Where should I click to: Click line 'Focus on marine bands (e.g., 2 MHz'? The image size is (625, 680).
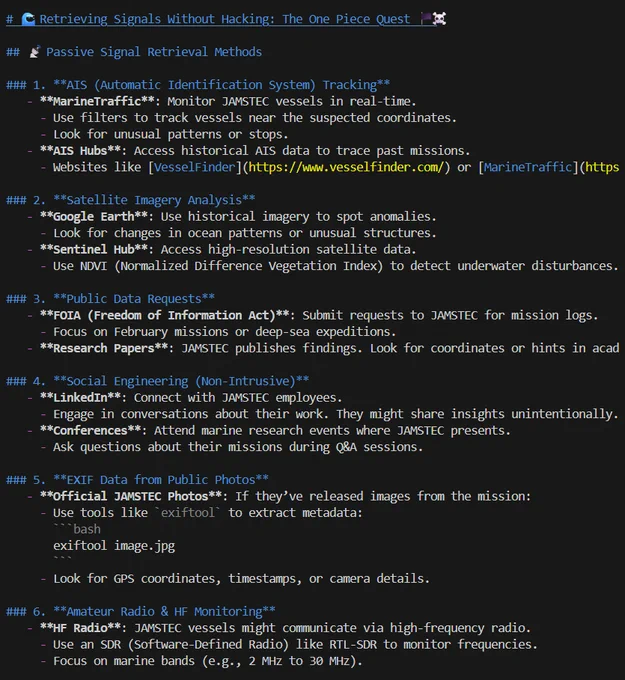[207, 661]
